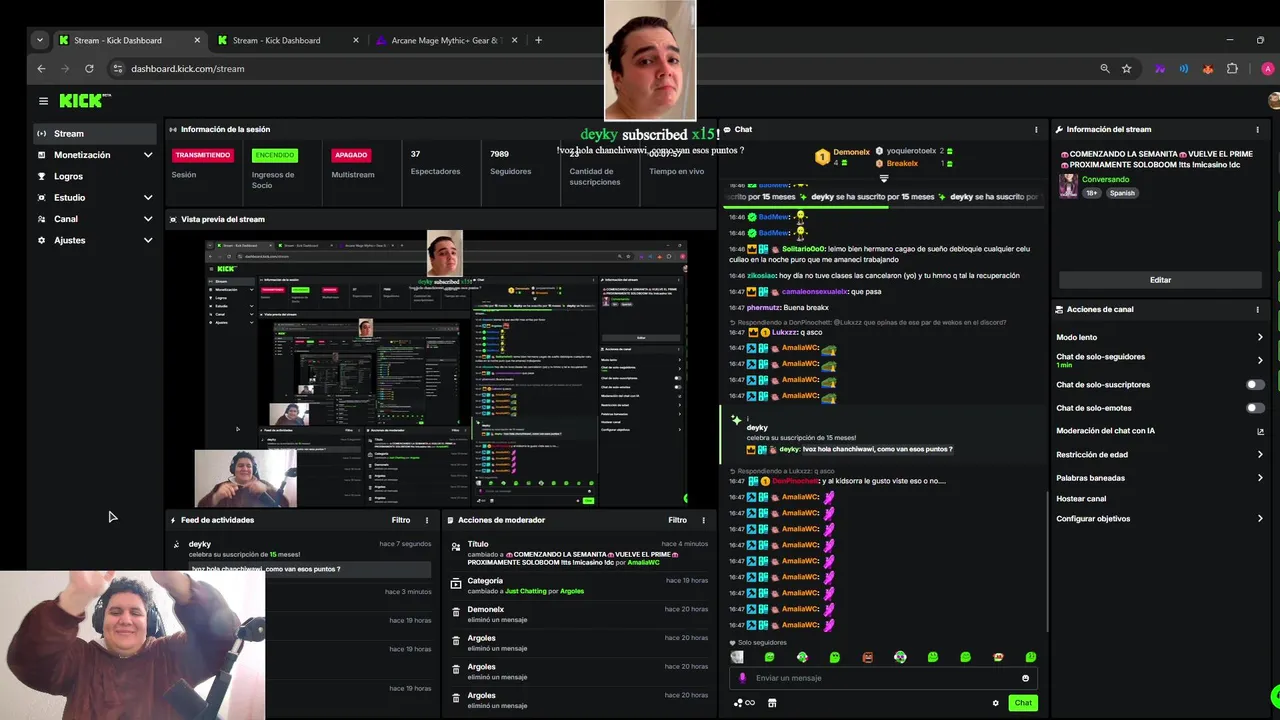Image resolution: width=1280 pixels, height=720 pixels.
Task: Reload the dashboard page
Action: coord(89,69)
